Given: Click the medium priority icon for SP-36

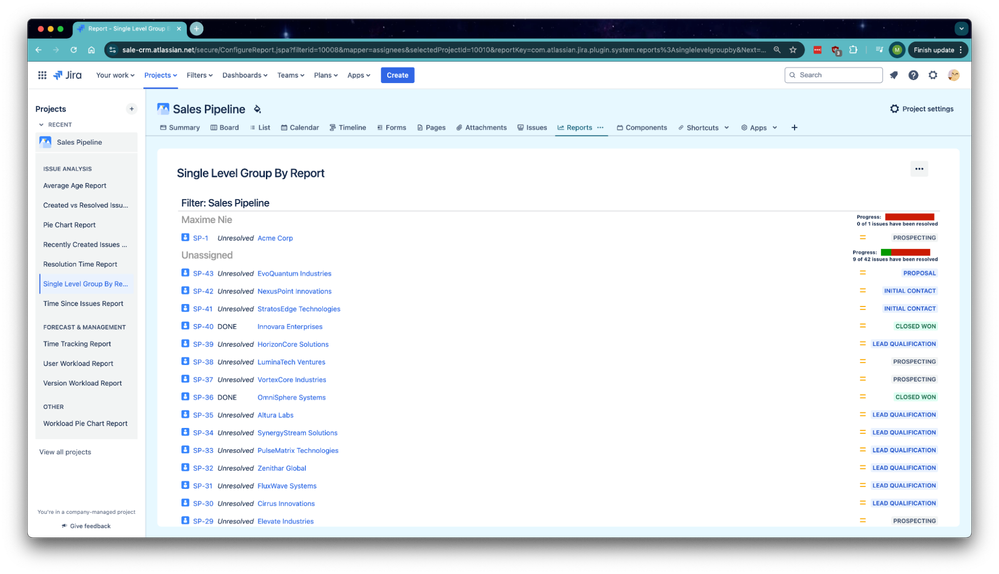Looking at the screenshot, I should tap(863, 396).
